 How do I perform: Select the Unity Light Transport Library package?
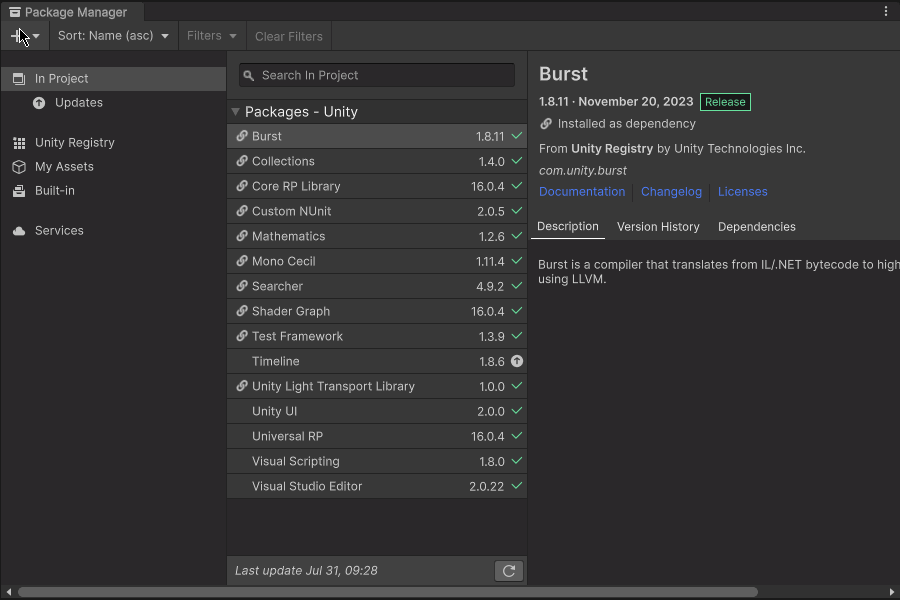pyautogui.click(x=377, y=386)
